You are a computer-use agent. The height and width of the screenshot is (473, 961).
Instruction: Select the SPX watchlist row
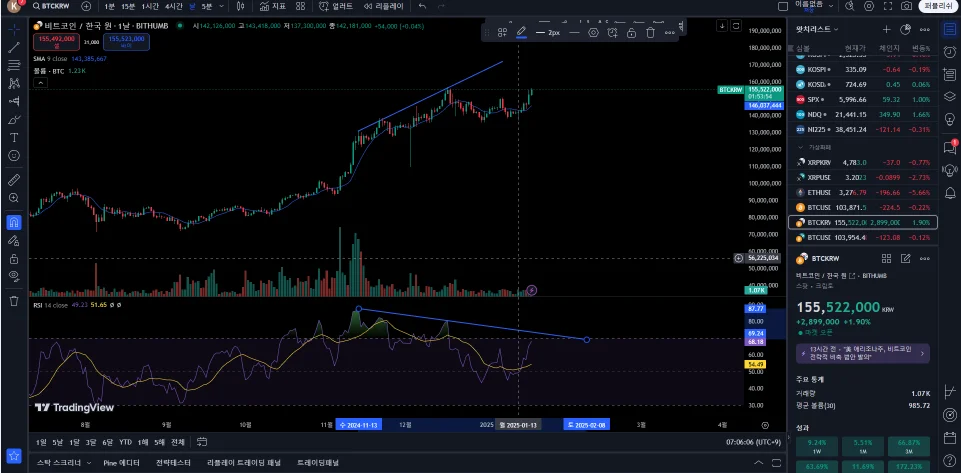[863, 99]
